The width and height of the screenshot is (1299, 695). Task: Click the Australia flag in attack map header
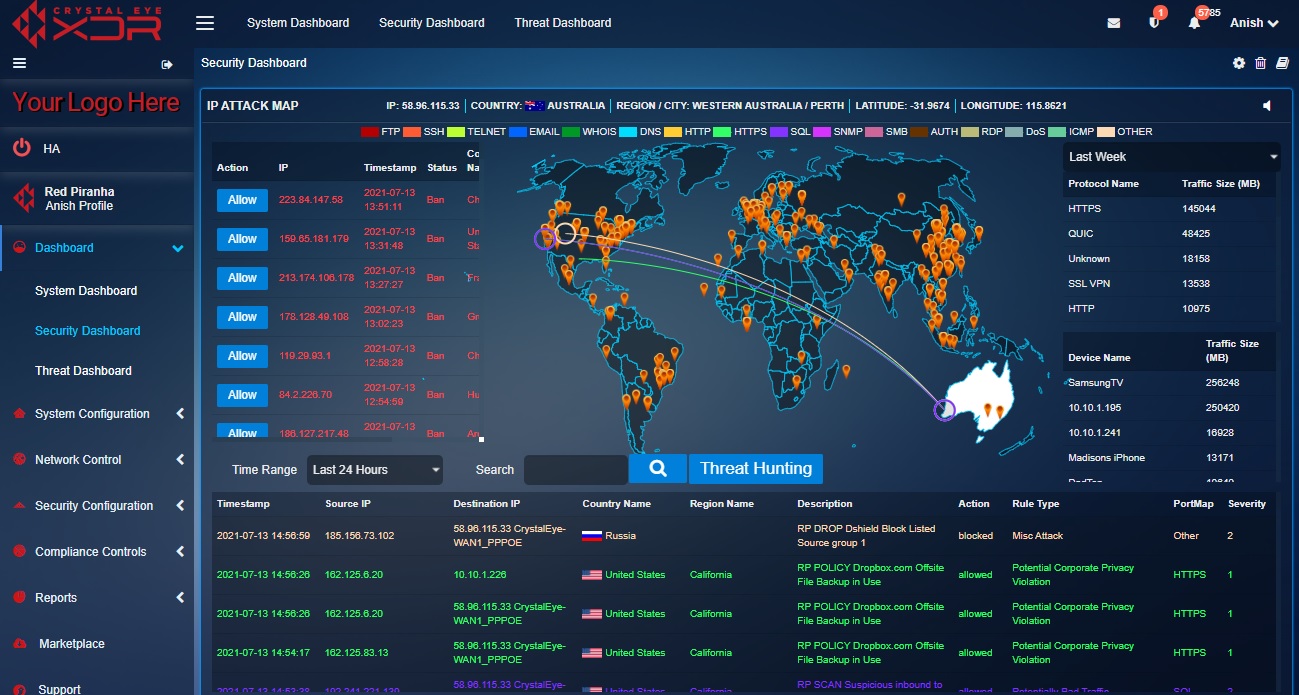click(x=534, y=105)
